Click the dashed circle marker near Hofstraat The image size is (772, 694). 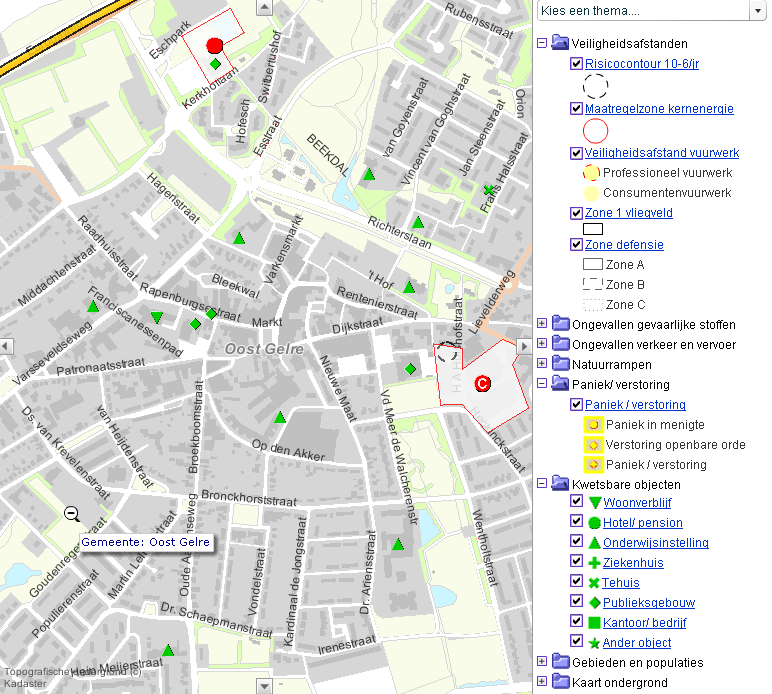pos(448,352)
